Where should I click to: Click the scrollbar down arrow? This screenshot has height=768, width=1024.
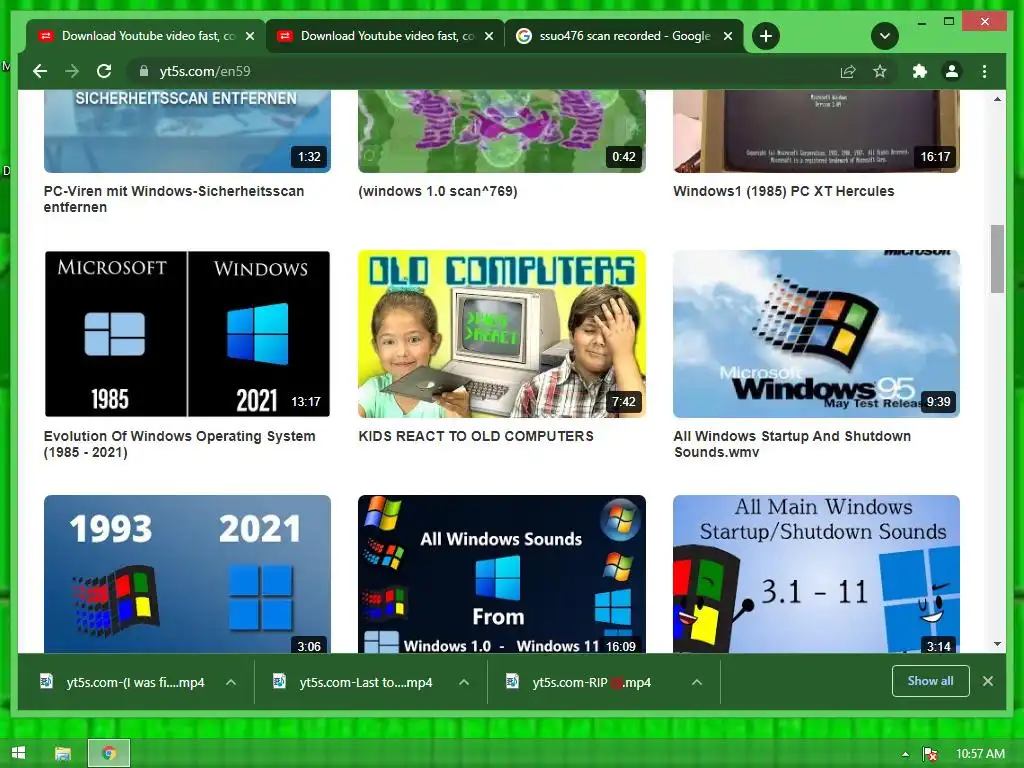pos(997,644)
